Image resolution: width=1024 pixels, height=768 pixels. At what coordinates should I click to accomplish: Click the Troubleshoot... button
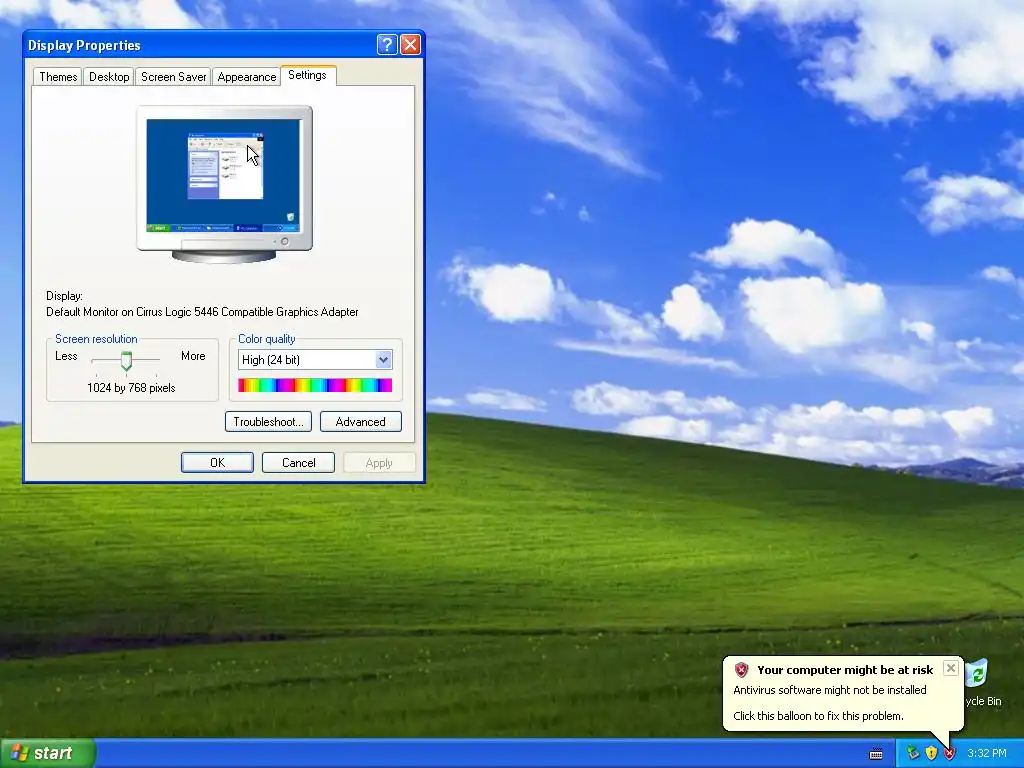[x=268, y=422]
